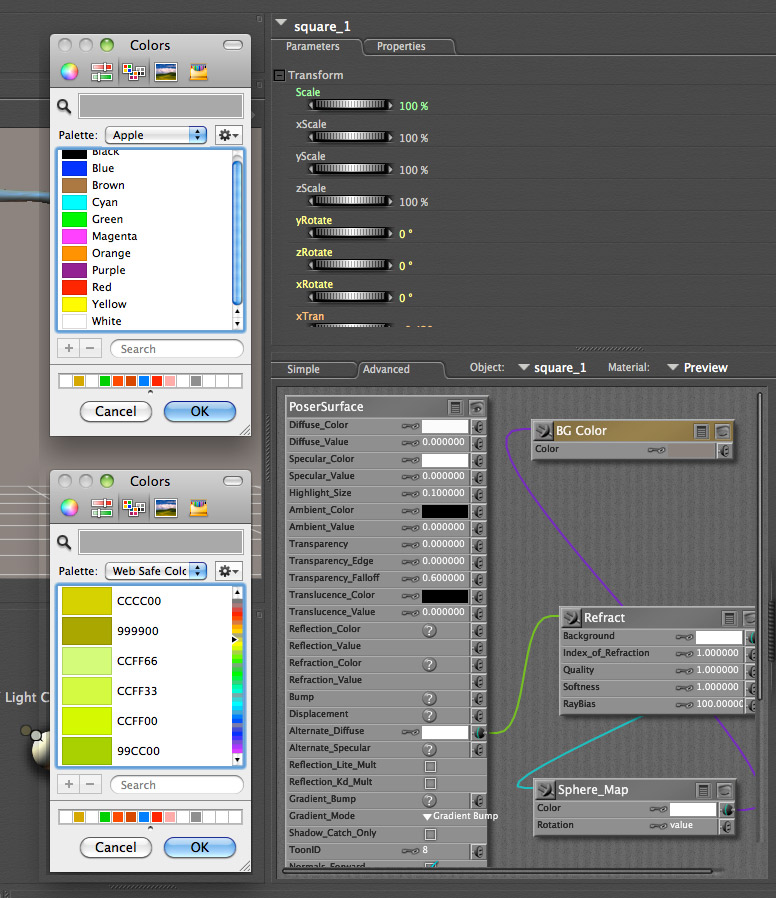
Task: Select color sliders mode in lower Colors window
Action: 101,508
